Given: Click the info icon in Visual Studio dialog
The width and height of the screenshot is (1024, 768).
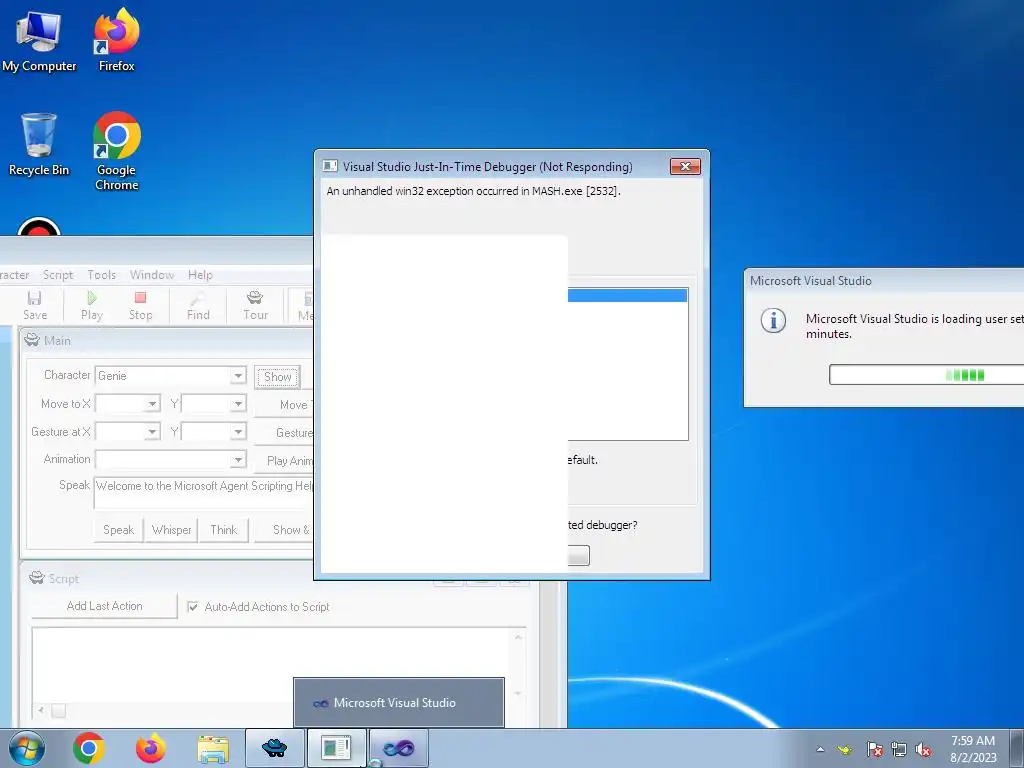Looking at the screenshot, I should [x=773, y=321].
